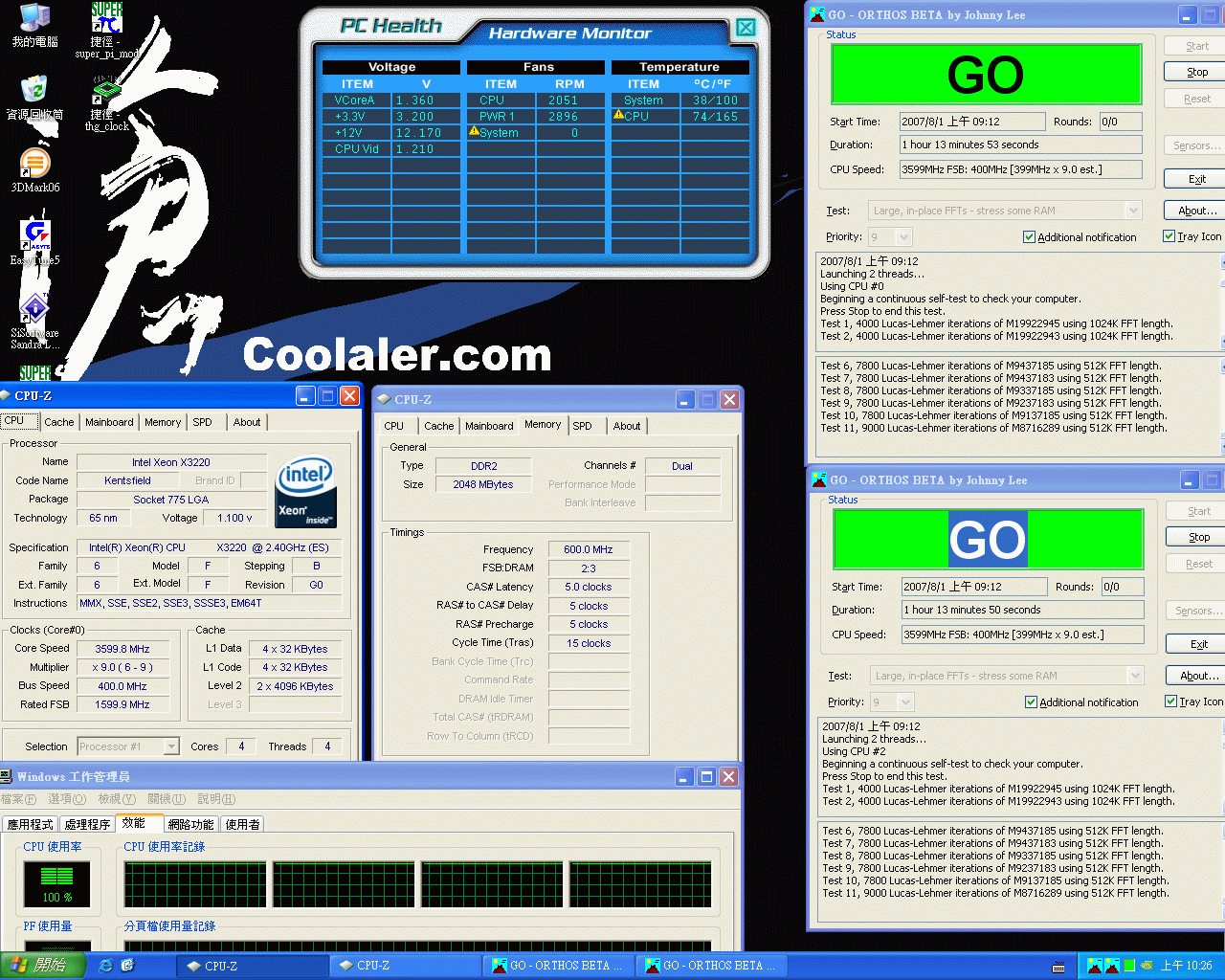Open the Priority dropdown in bottom ORTHOS window
Viewport: 1225px width, 980px height.
click(x=905, y=702)
